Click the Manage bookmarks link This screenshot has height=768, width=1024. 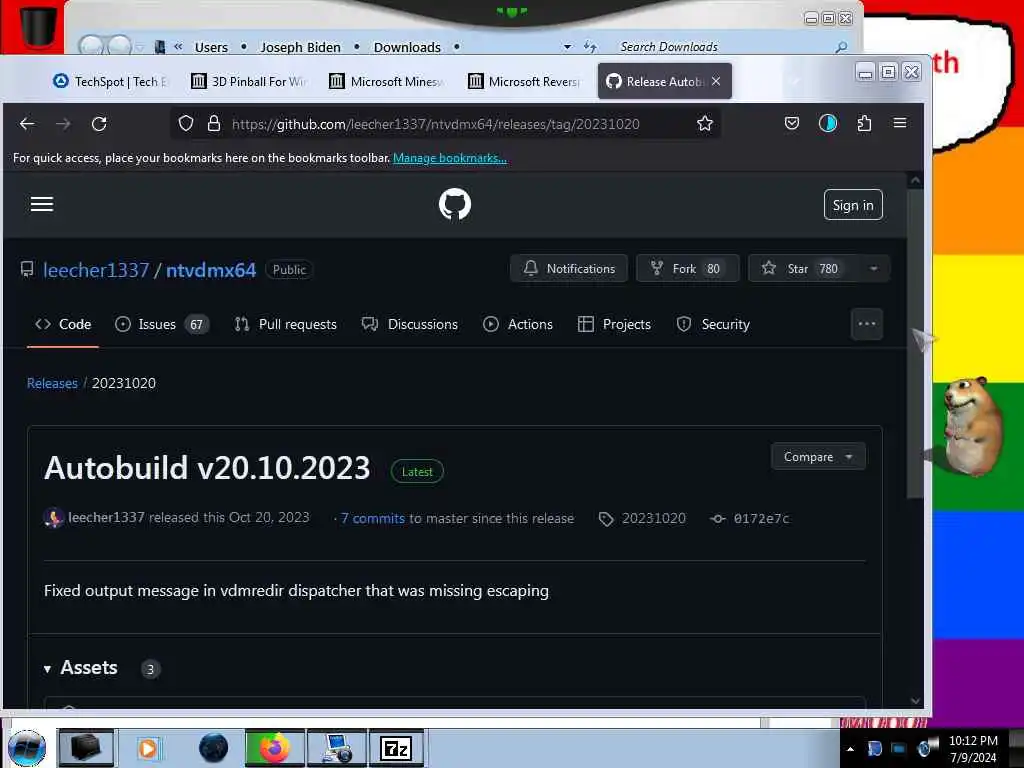[450, 158]
